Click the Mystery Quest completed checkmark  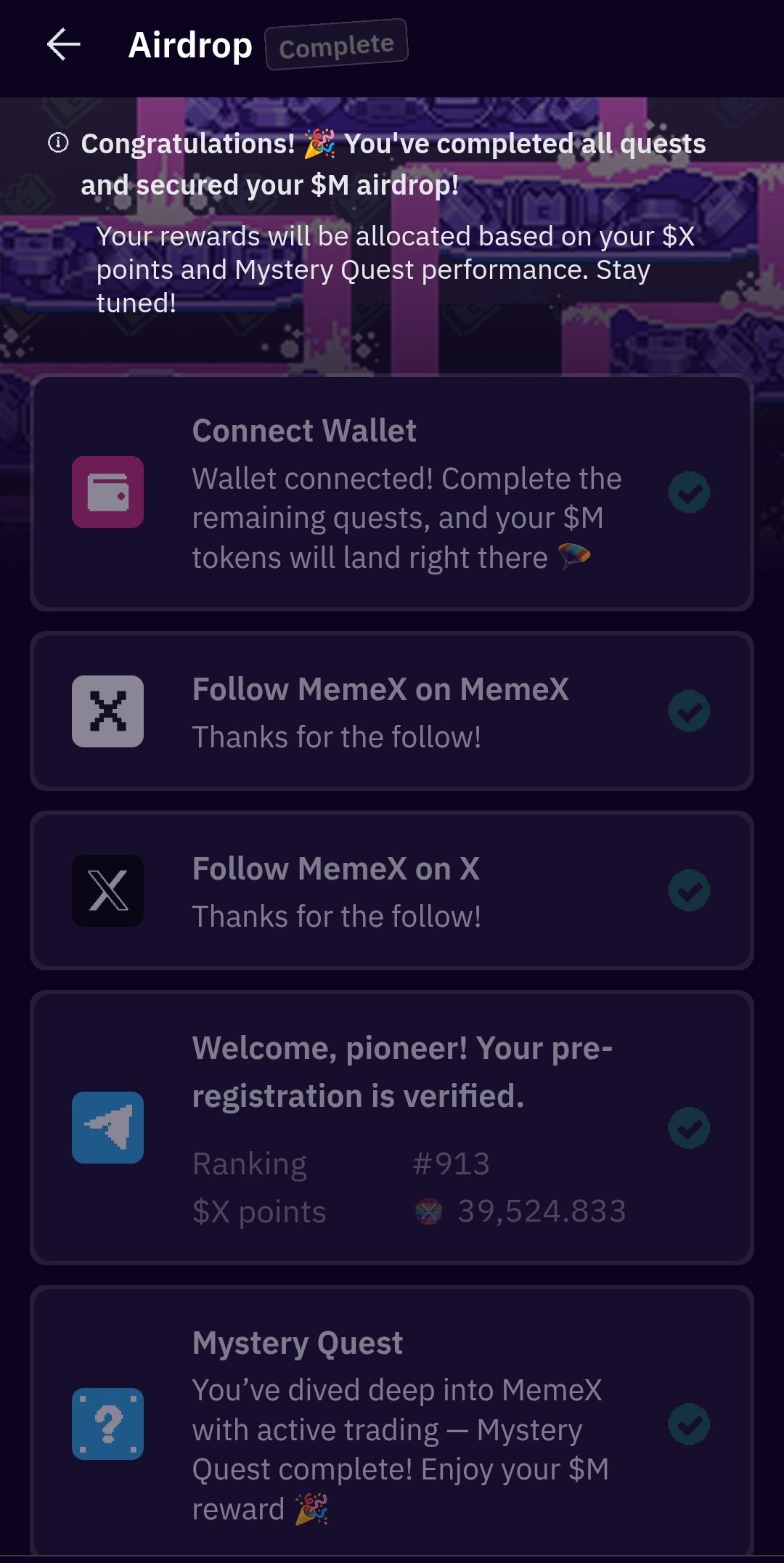[x=688, y=1424]
